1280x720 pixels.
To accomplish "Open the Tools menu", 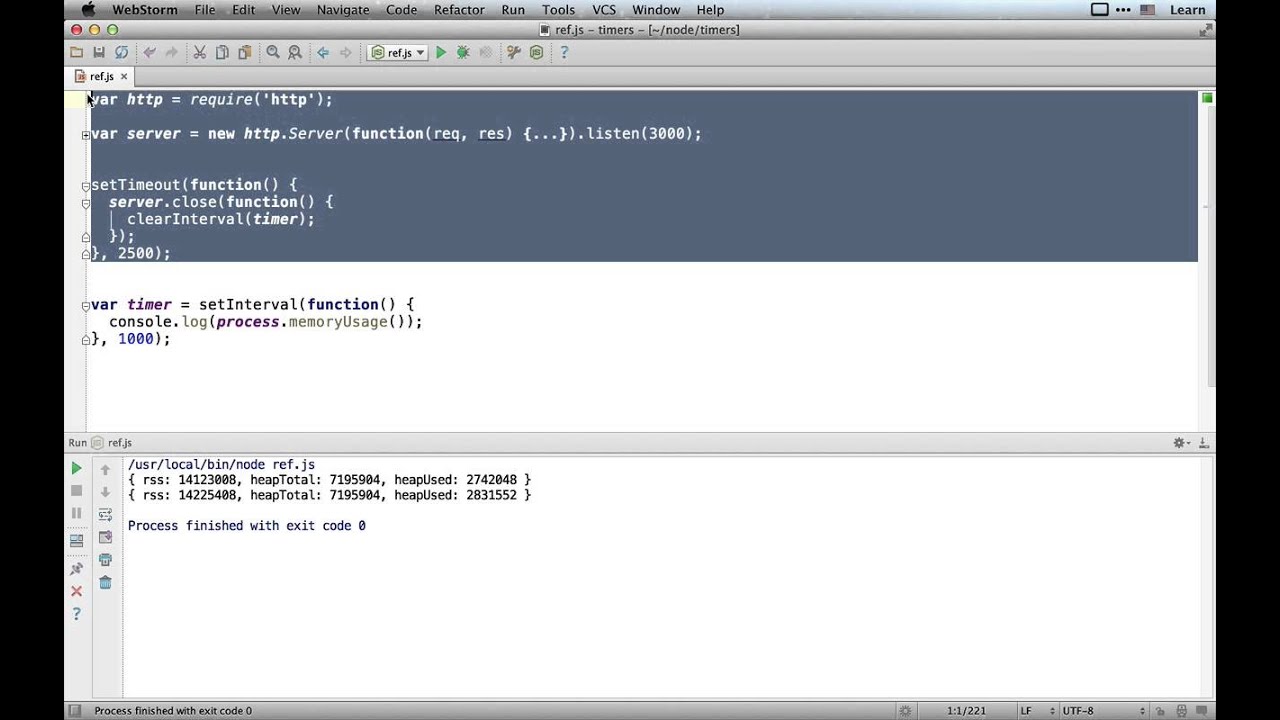I will pos(558,10).
